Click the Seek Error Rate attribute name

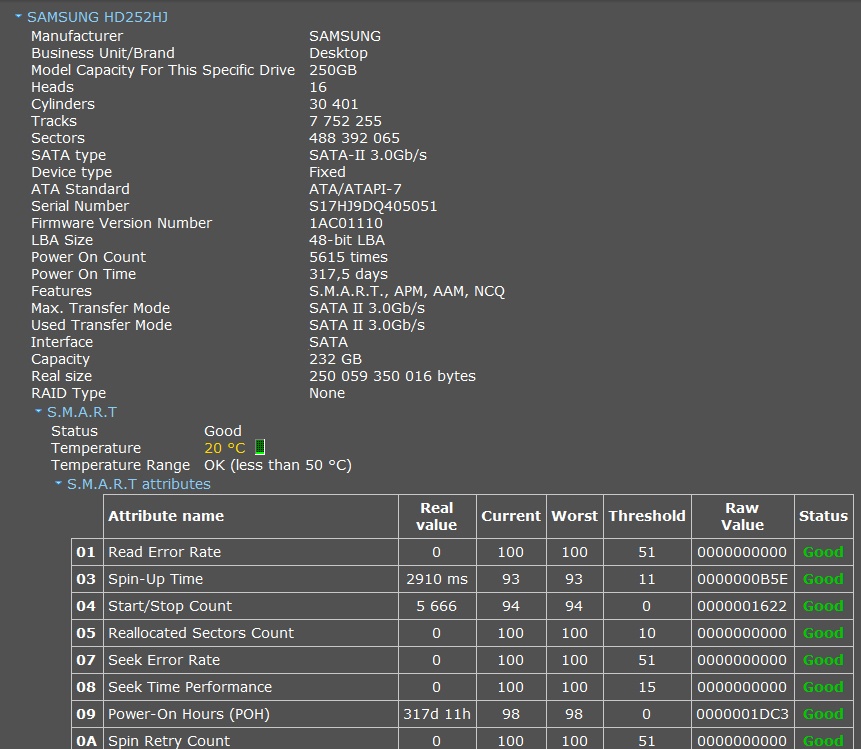(x=164, y=659)
